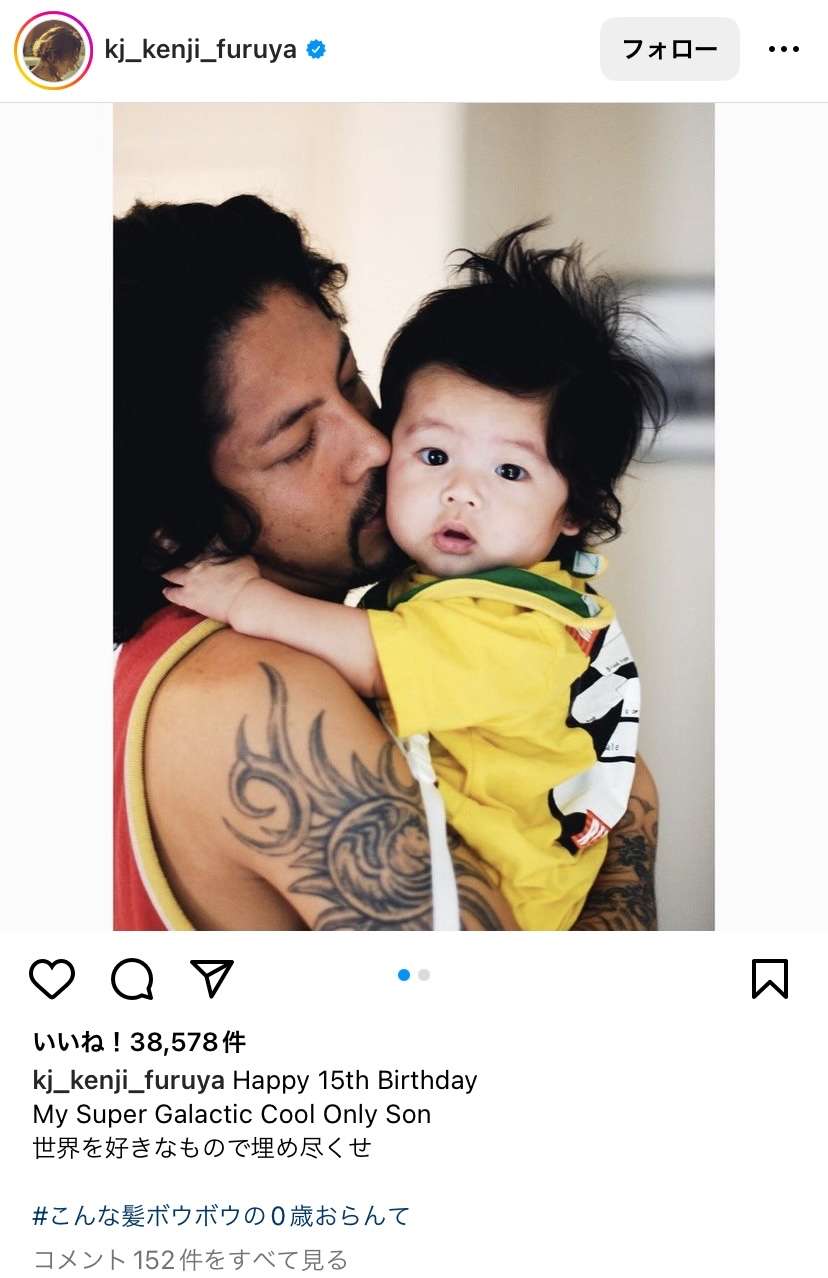Like the post with the heart icon
Image resolution: width=828 pixels, height=1278 pixels.
pos(52,979)
